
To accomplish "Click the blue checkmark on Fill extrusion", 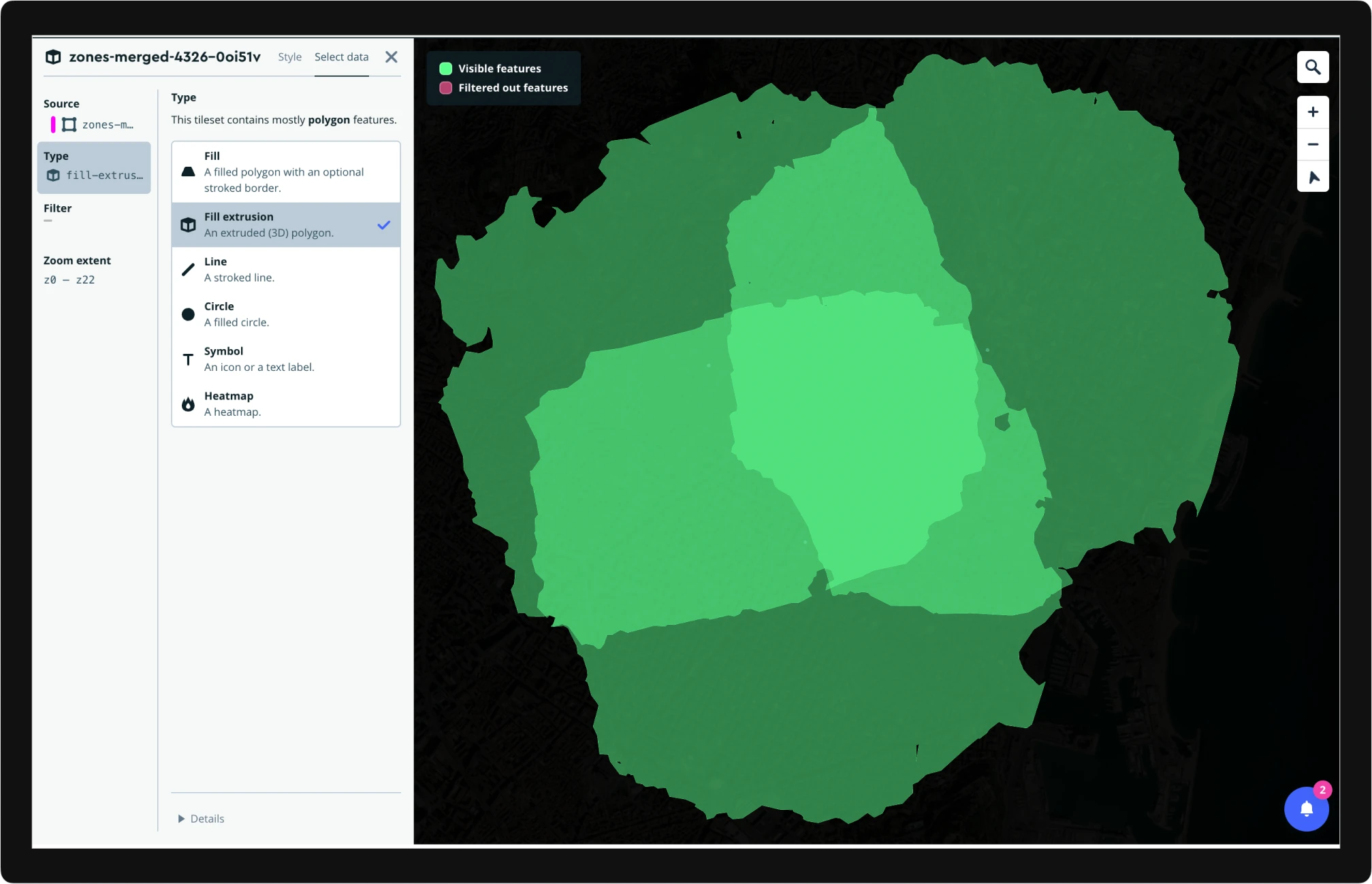I will point(384,225).
